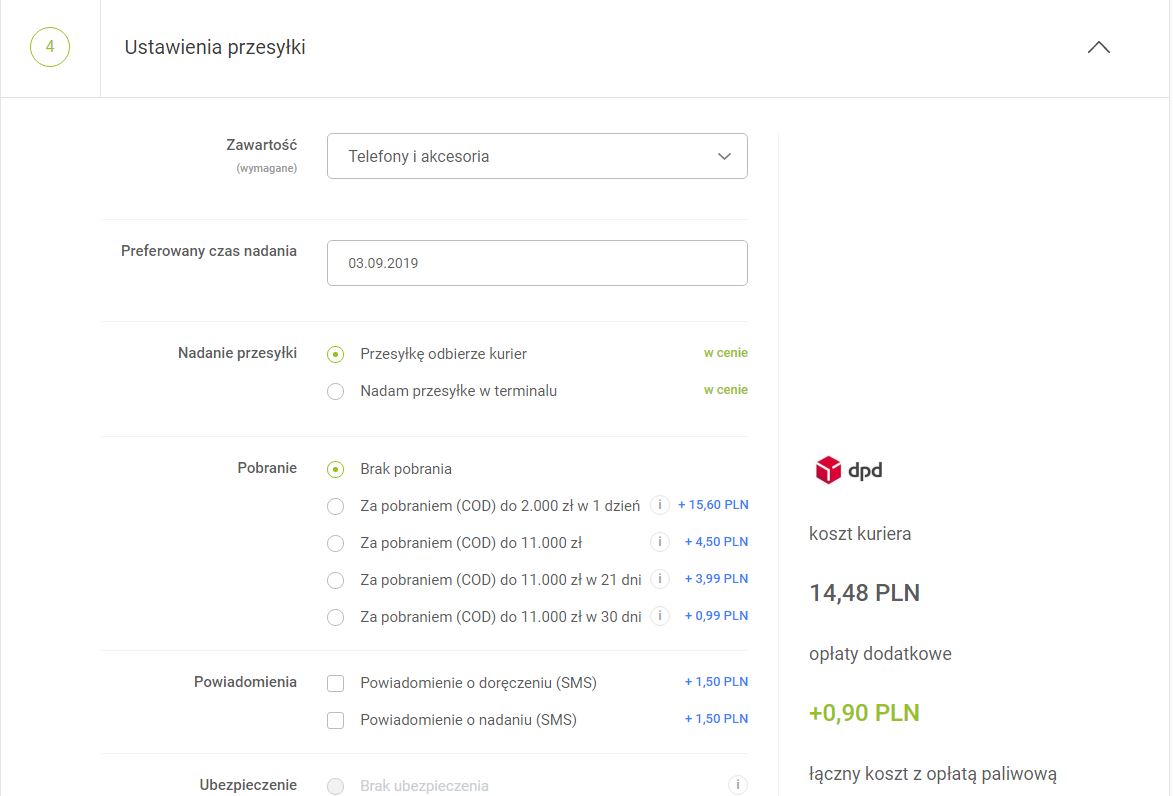Viewport: 1173px width, 796px height.
Task: Click info icon beside COD do 11.000 zł
Action: point(659,542)
